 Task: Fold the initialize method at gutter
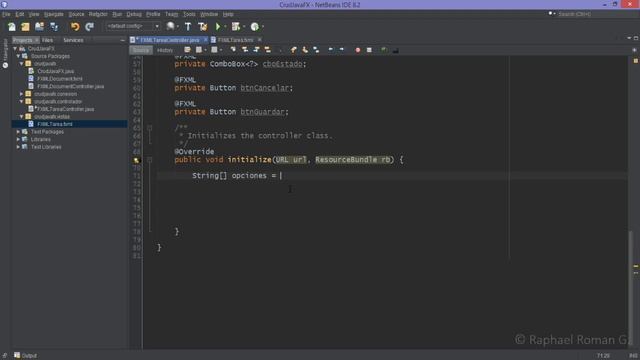(149, 160)
